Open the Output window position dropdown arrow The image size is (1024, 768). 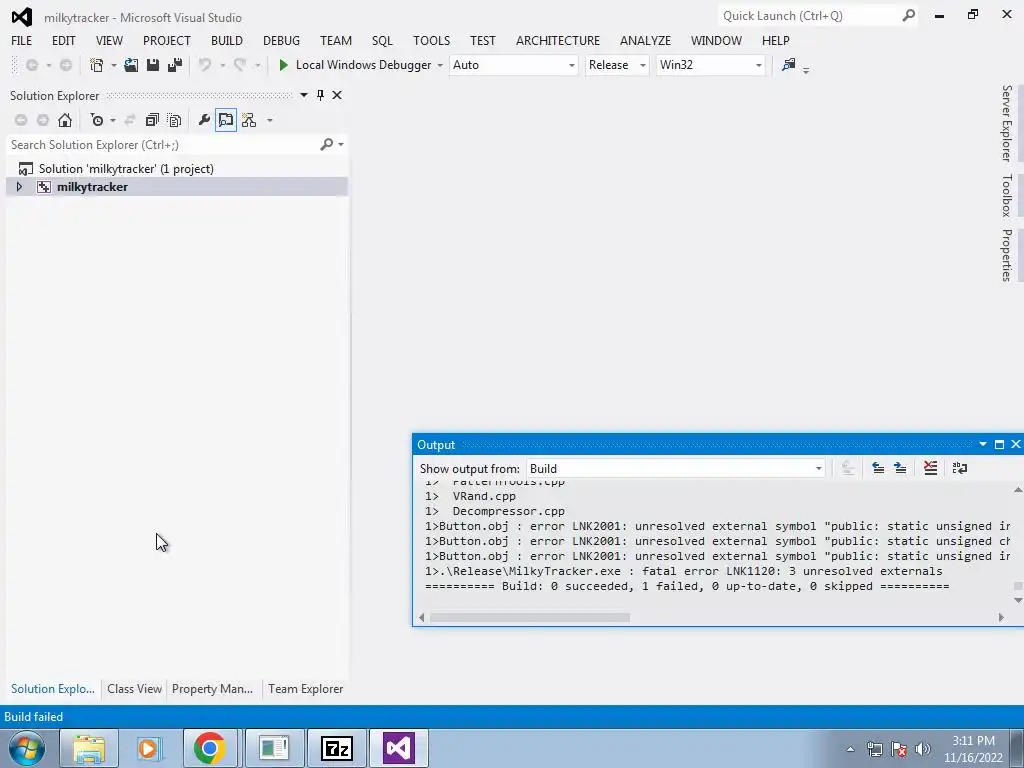[983, 445]
